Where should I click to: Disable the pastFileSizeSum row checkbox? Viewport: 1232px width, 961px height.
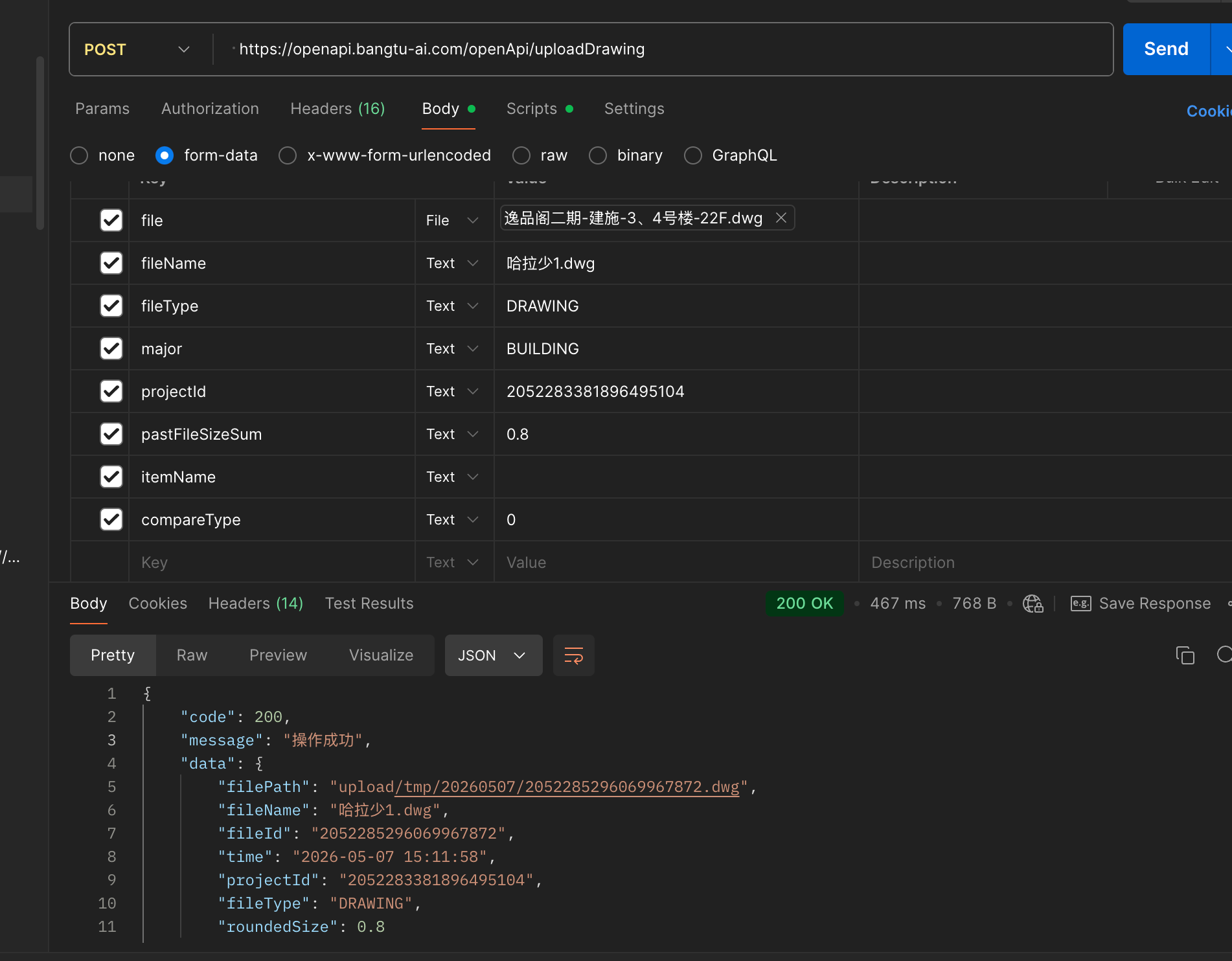pos(111,434)
